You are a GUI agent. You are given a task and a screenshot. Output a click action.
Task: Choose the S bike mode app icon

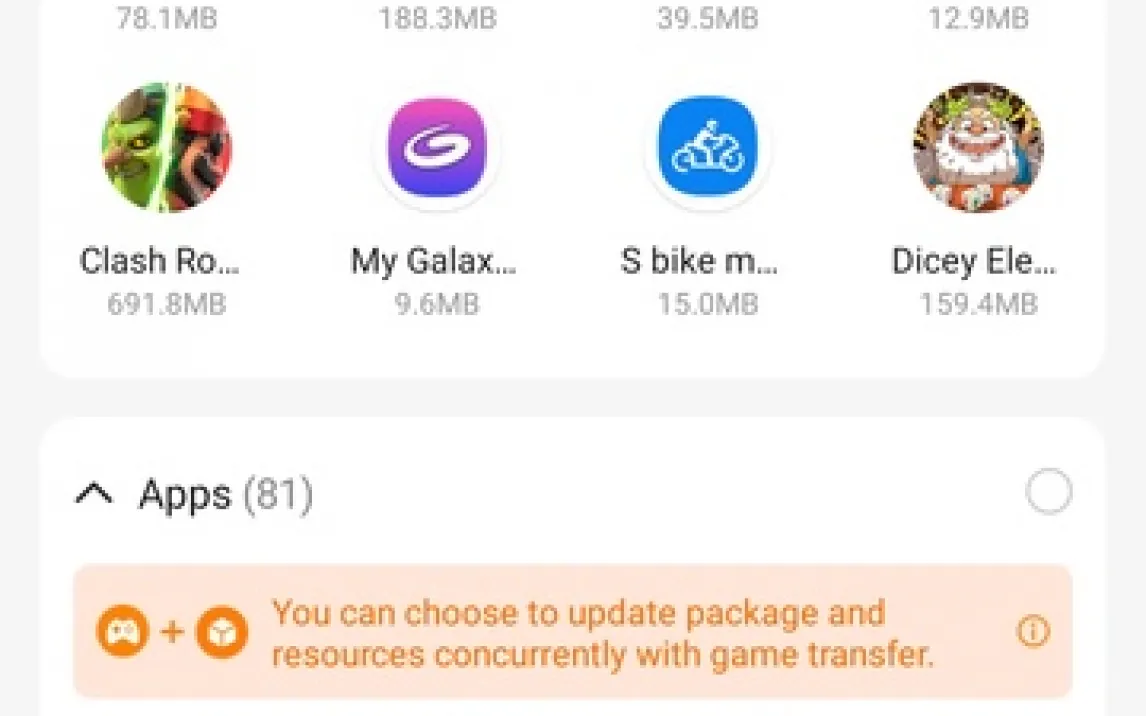[x=707, y=147]
